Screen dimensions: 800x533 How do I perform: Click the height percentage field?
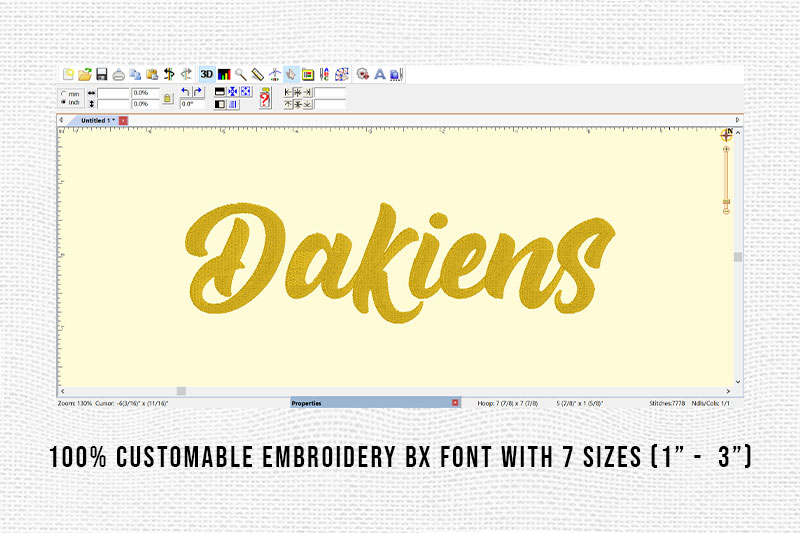(145, 104)
